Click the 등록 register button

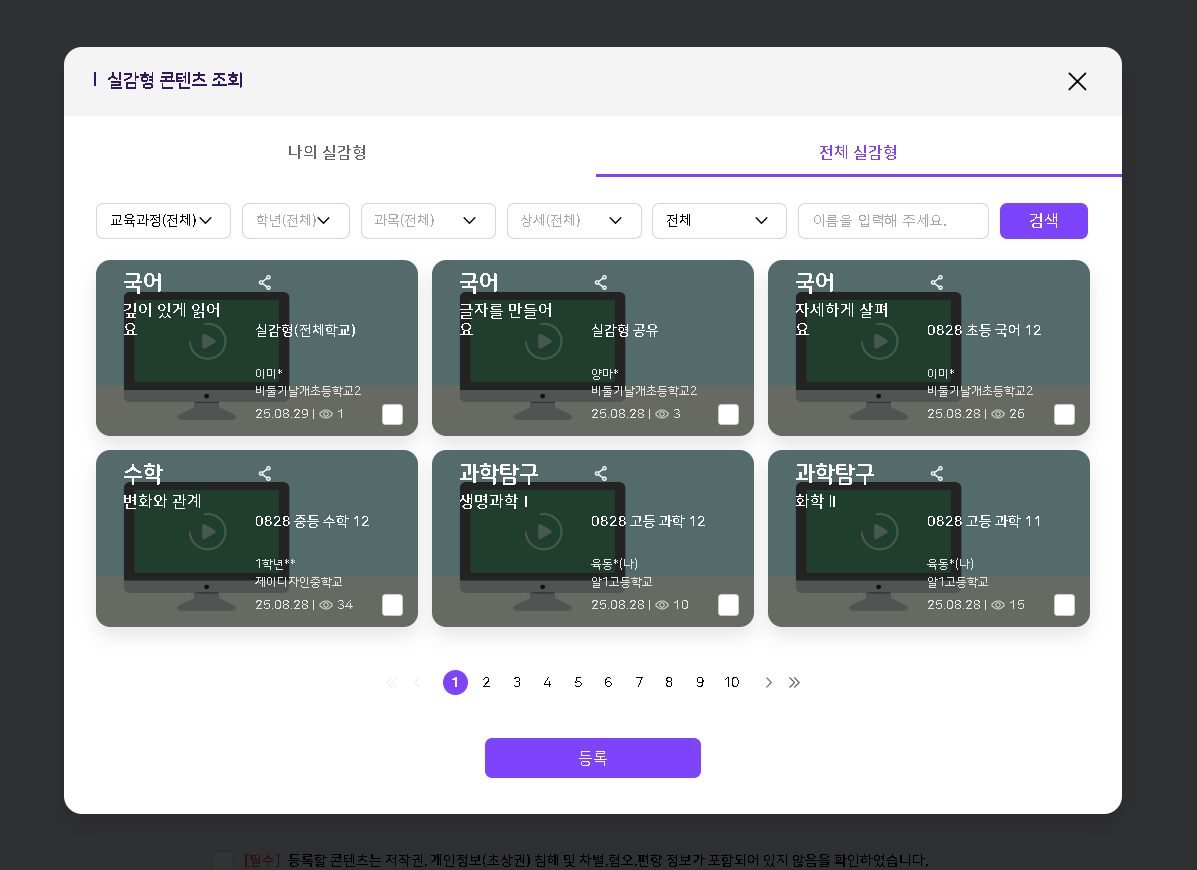(592, 758)
